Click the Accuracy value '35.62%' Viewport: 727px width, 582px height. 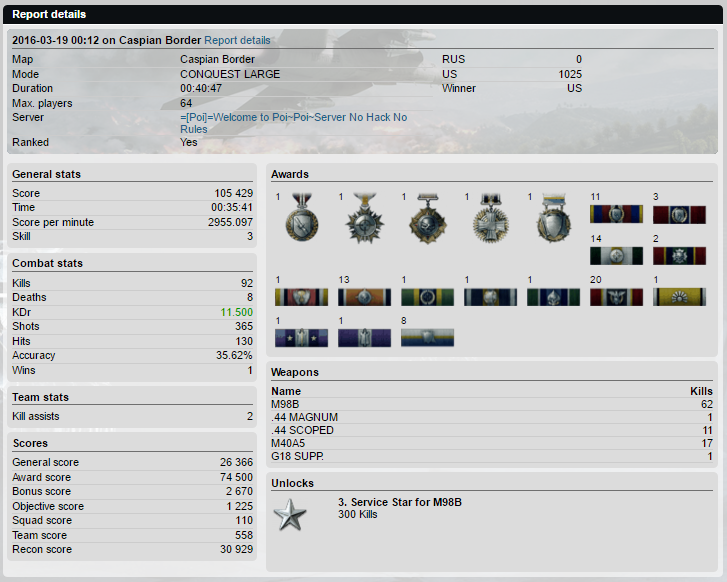(x=234, y=355)
